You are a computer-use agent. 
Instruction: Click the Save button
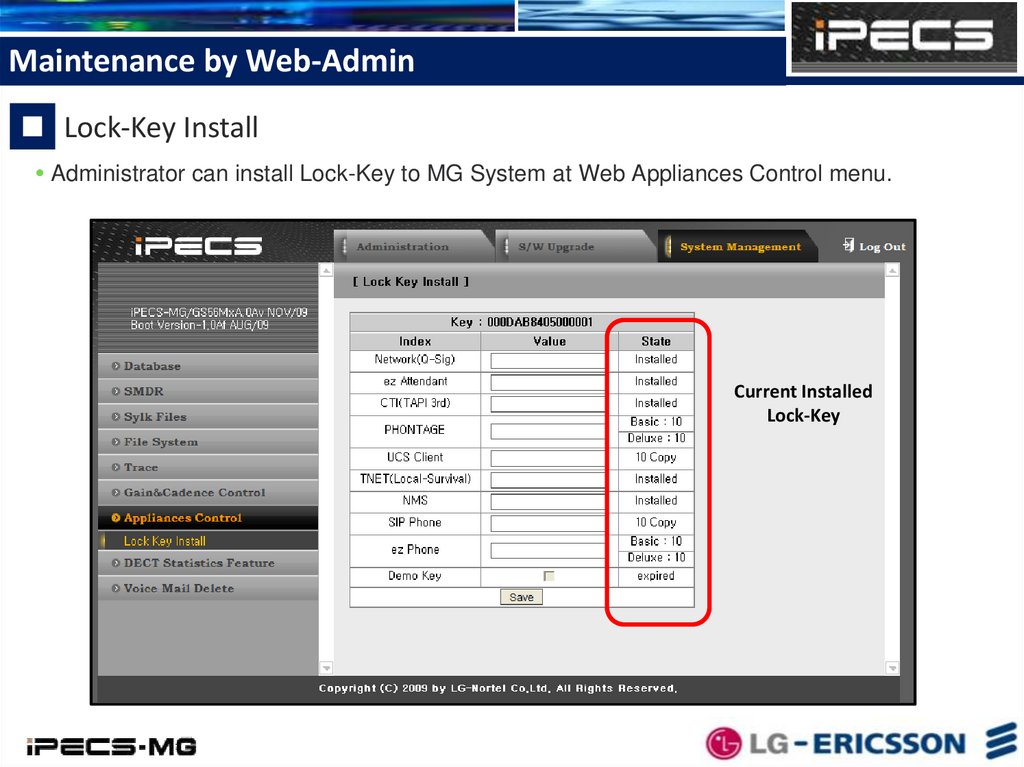521,597
